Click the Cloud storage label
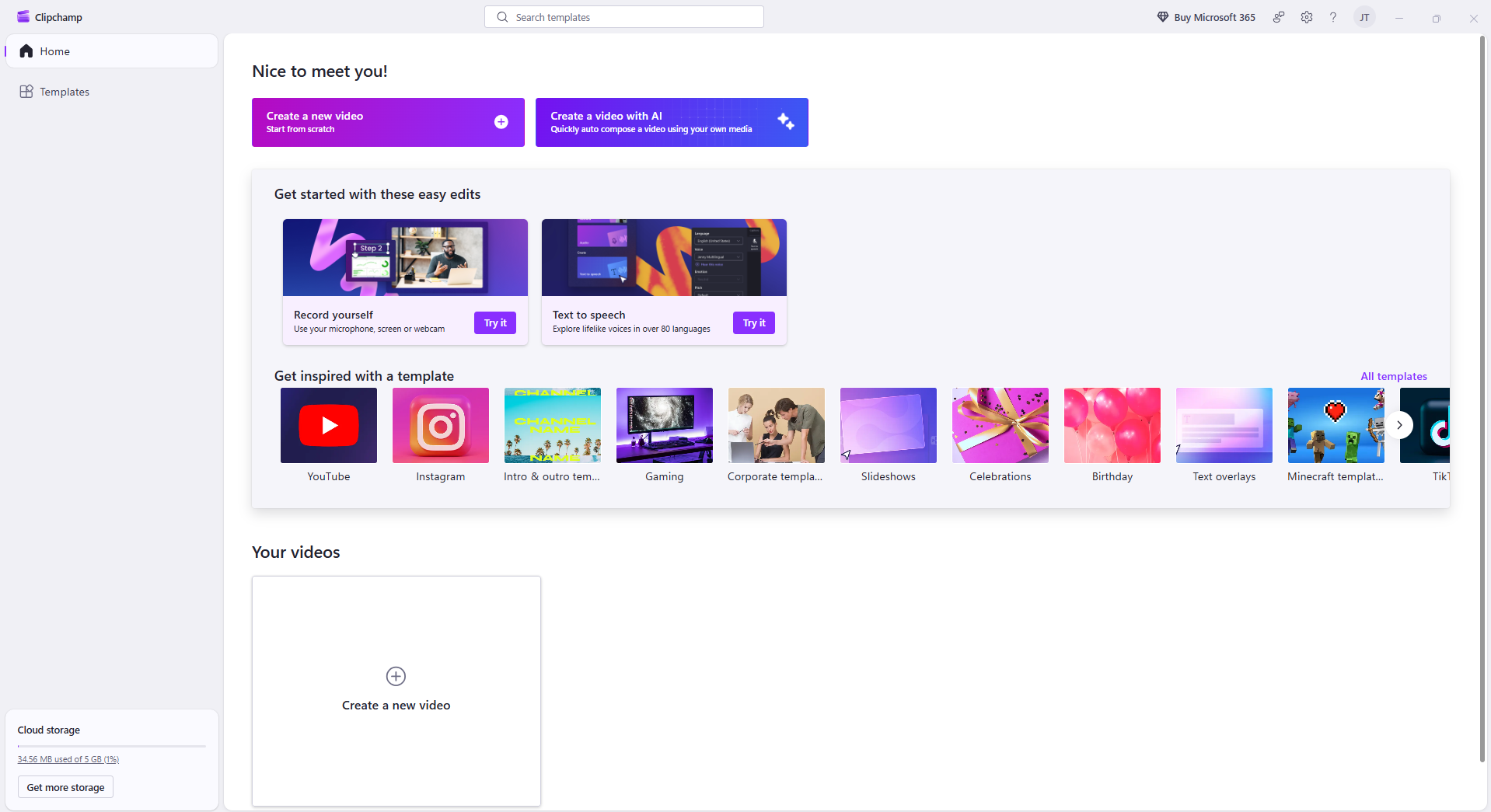 (x=49, y=730)
